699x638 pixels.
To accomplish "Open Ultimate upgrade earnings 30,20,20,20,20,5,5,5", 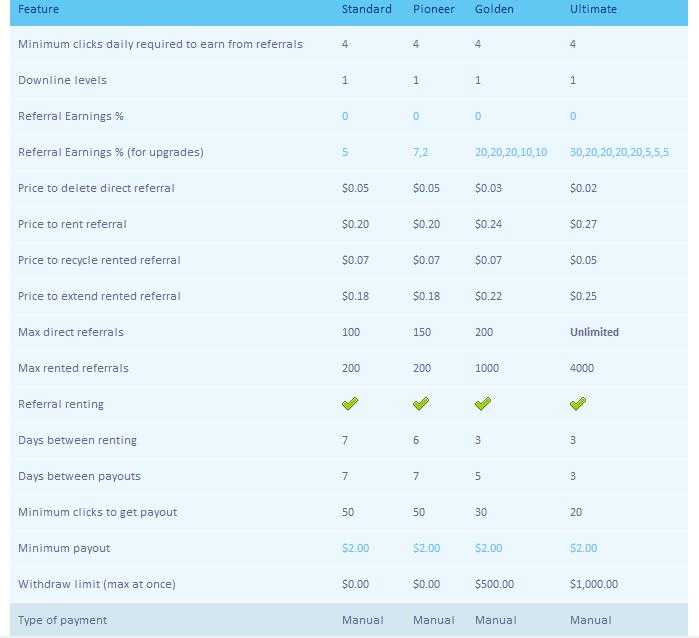I will (619, 152).
